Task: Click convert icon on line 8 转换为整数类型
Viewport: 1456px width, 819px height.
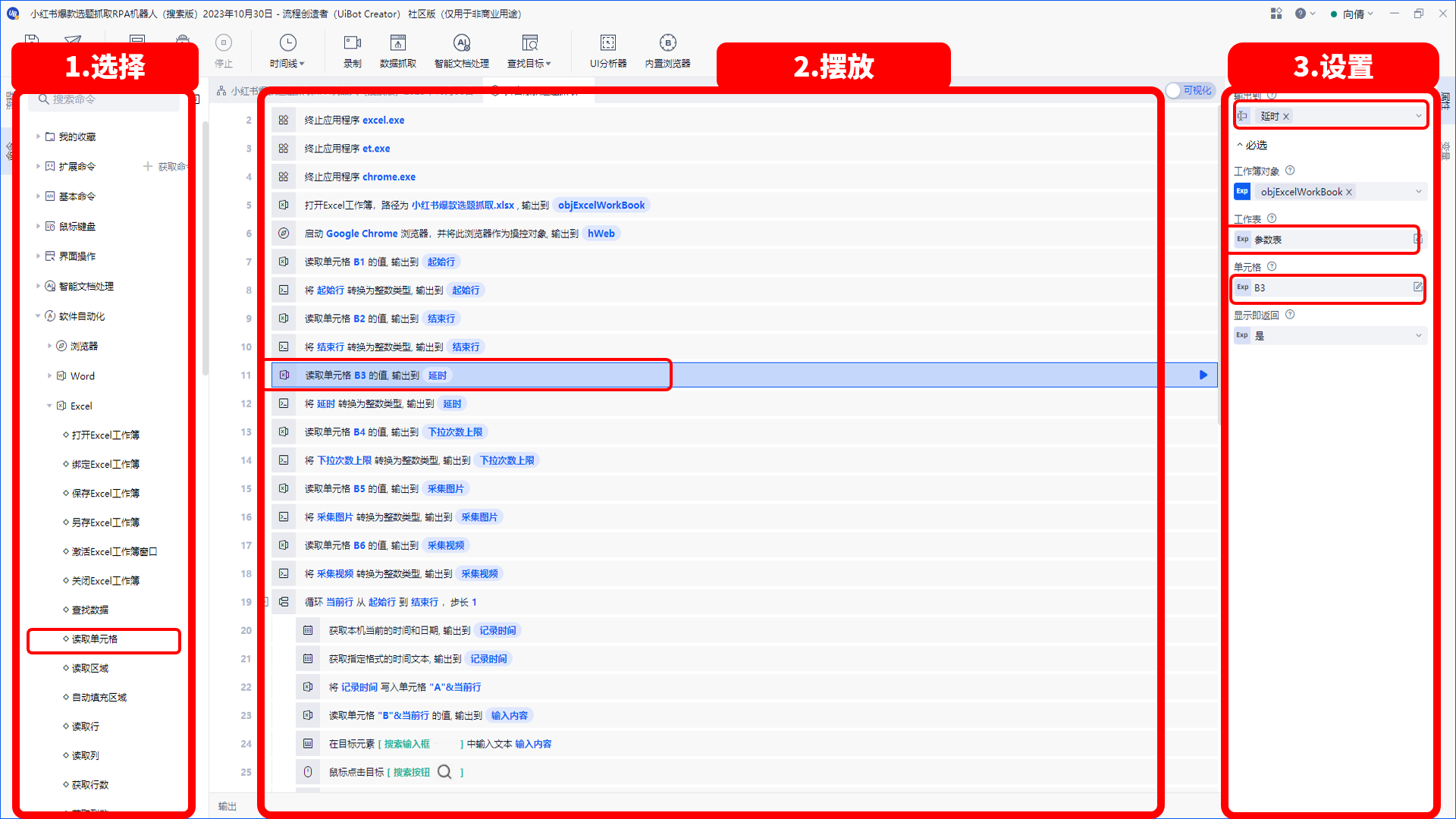Action: (x=284, y=290)
